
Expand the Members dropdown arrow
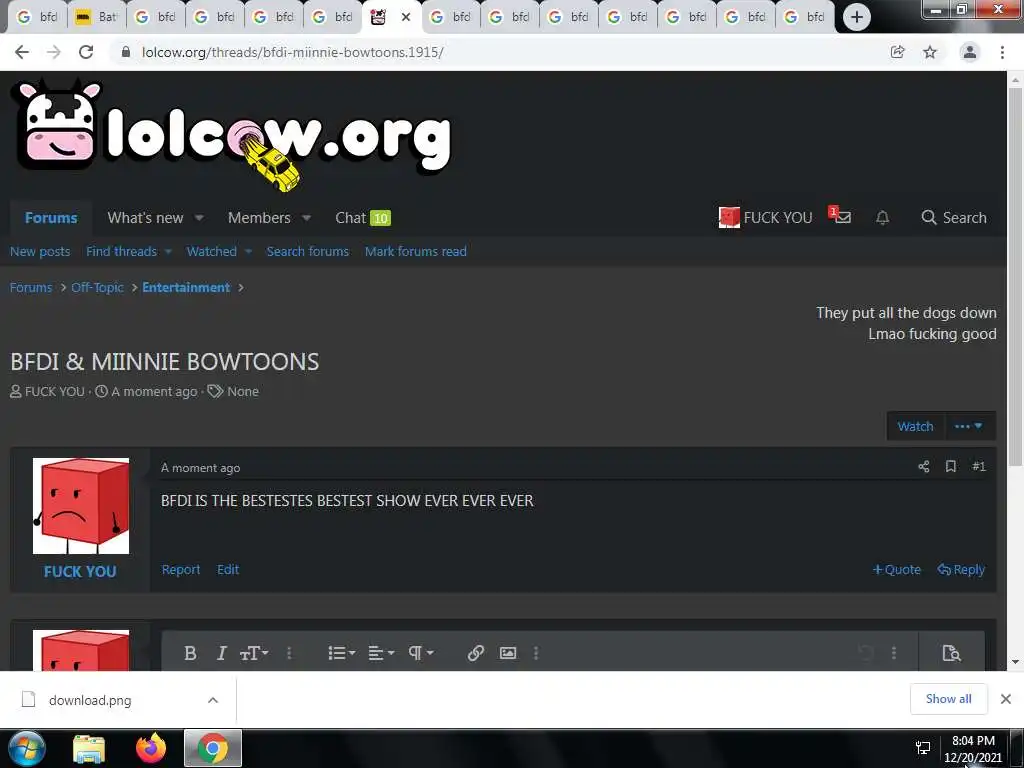click(306, 217)
